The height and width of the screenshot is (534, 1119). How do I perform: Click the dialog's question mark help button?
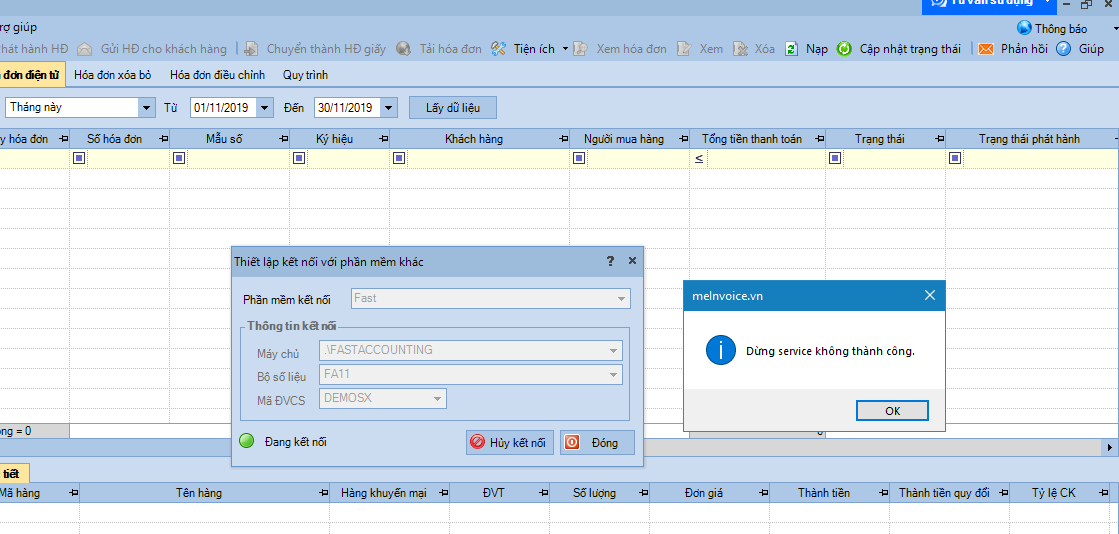pyautogui.click(x=610, y=261)
